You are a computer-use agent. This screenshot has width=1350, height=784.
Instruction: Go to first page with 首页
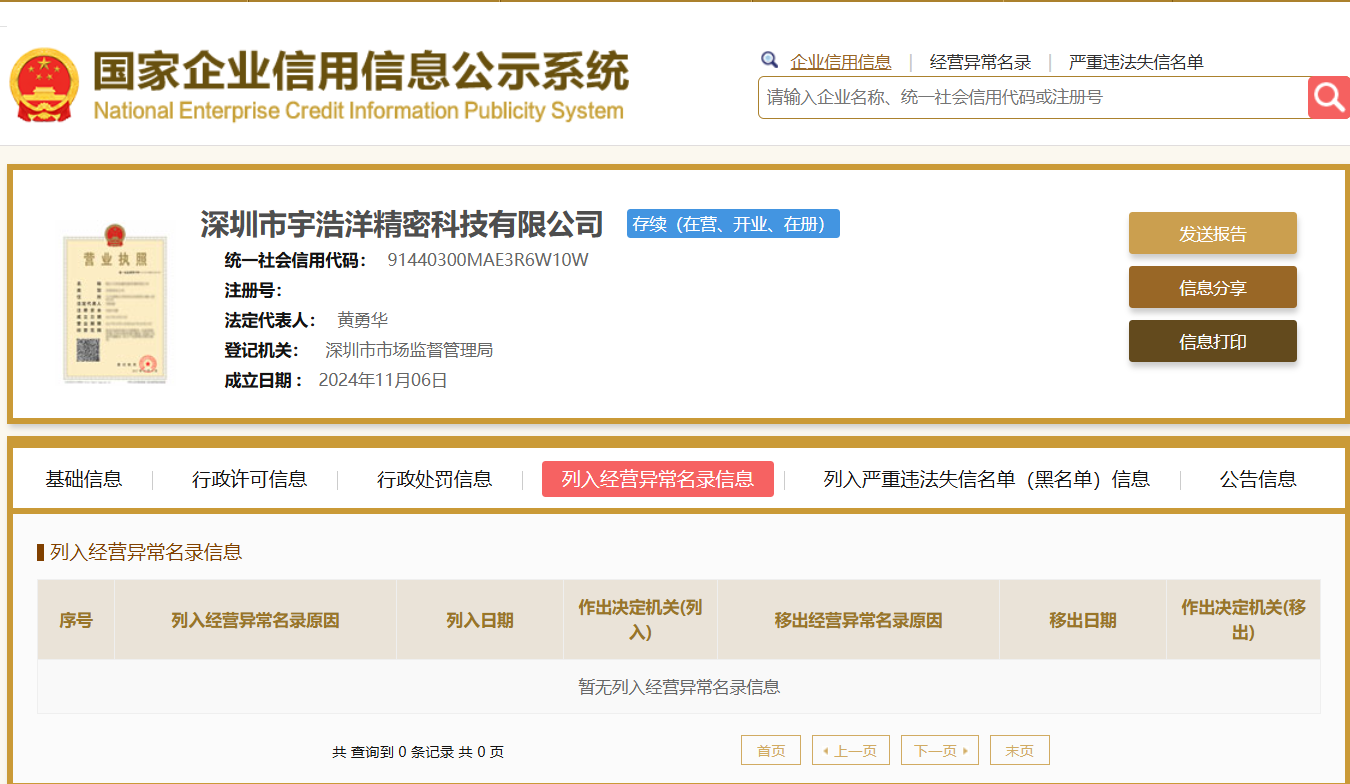(771, 751)
